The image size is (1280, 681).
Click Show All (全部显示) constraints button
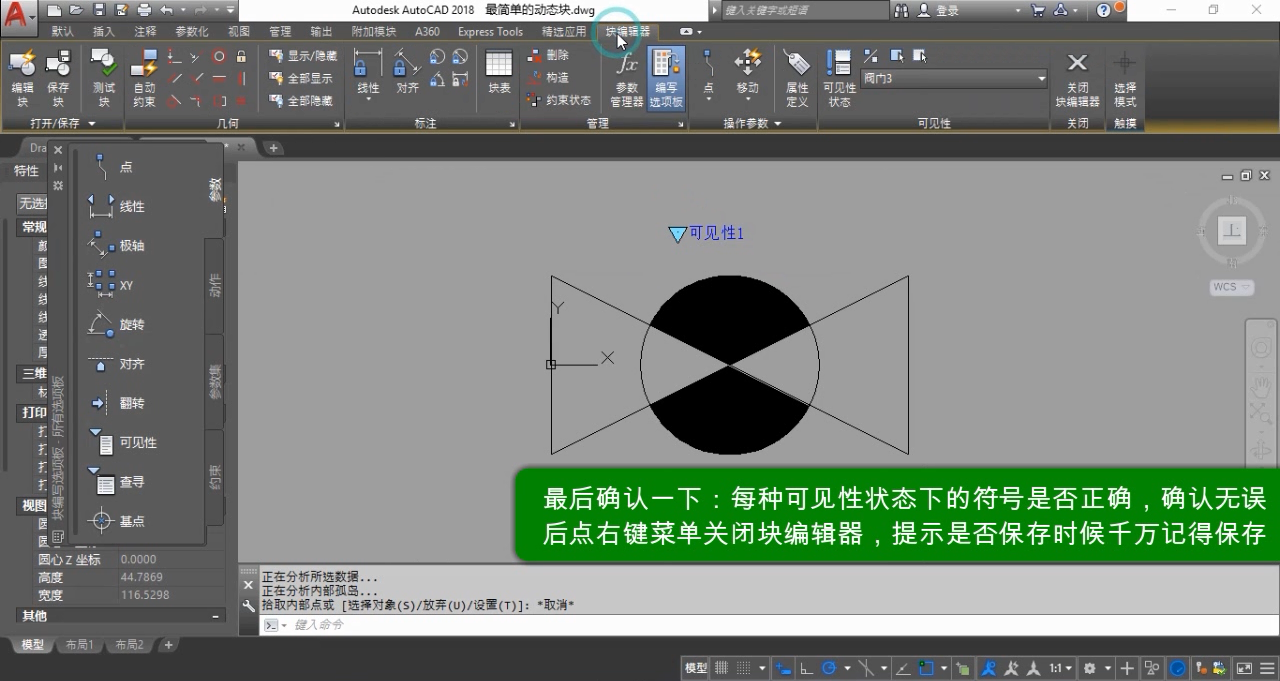301,78
